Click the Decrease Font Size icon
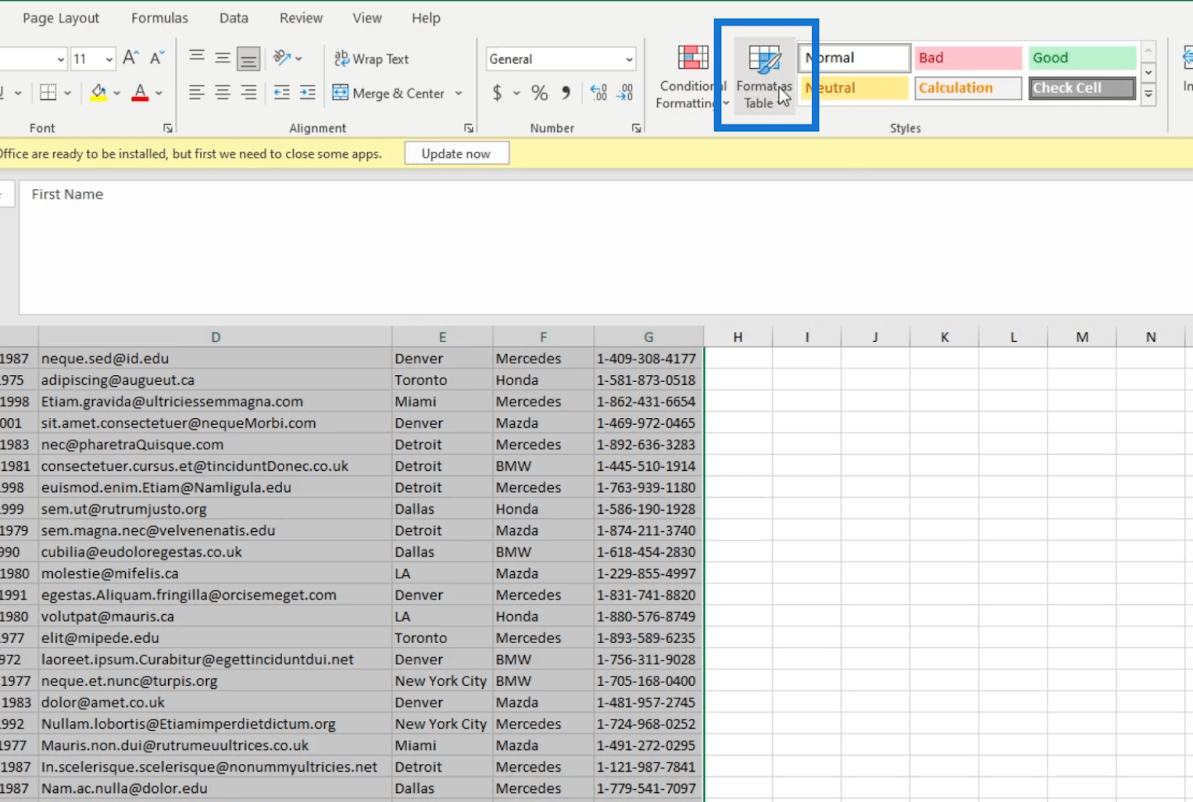The image size is (1193, 802). 157,58
